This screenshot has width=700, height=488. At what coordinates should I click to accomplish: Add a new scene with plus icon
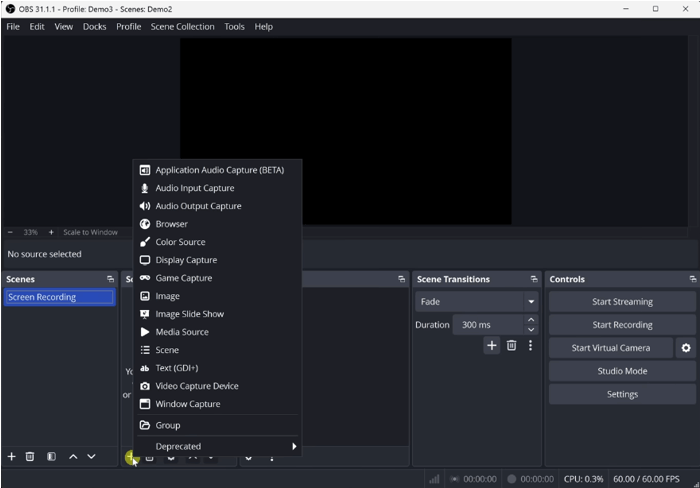click(x=12, y=457)
